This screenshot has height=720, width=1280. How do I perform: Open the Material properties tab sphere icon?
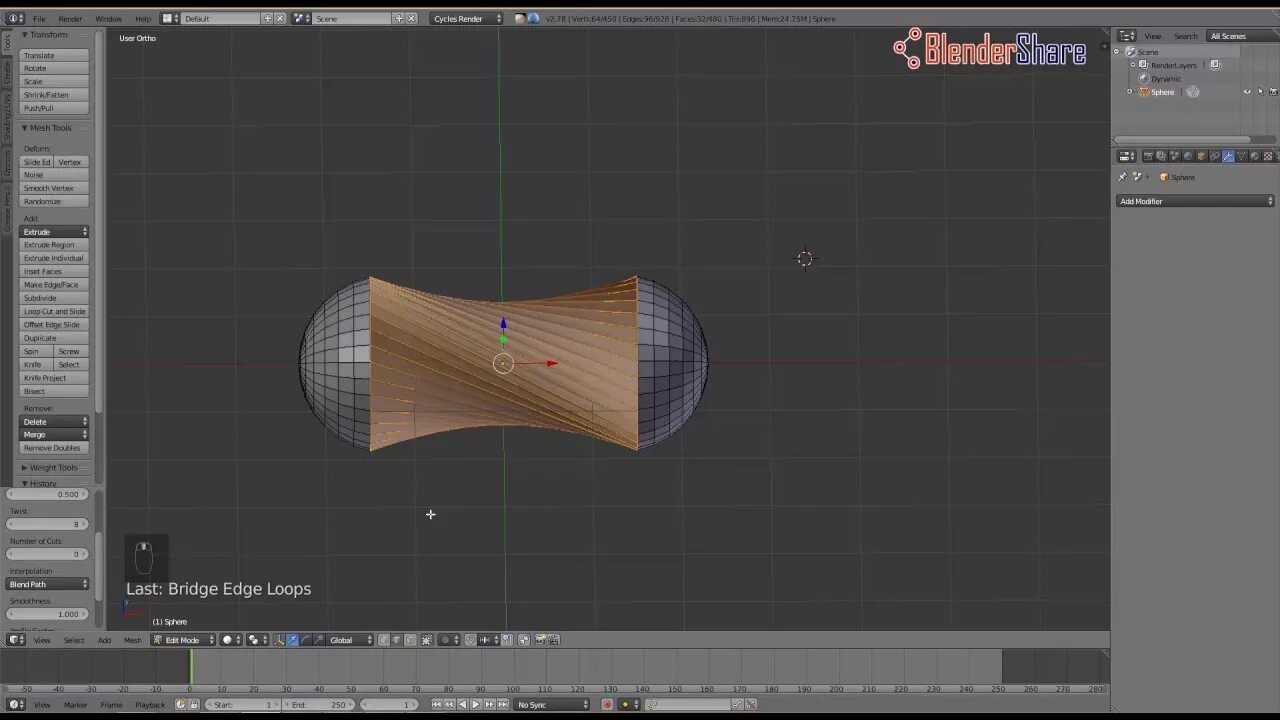coord(1254,156)
